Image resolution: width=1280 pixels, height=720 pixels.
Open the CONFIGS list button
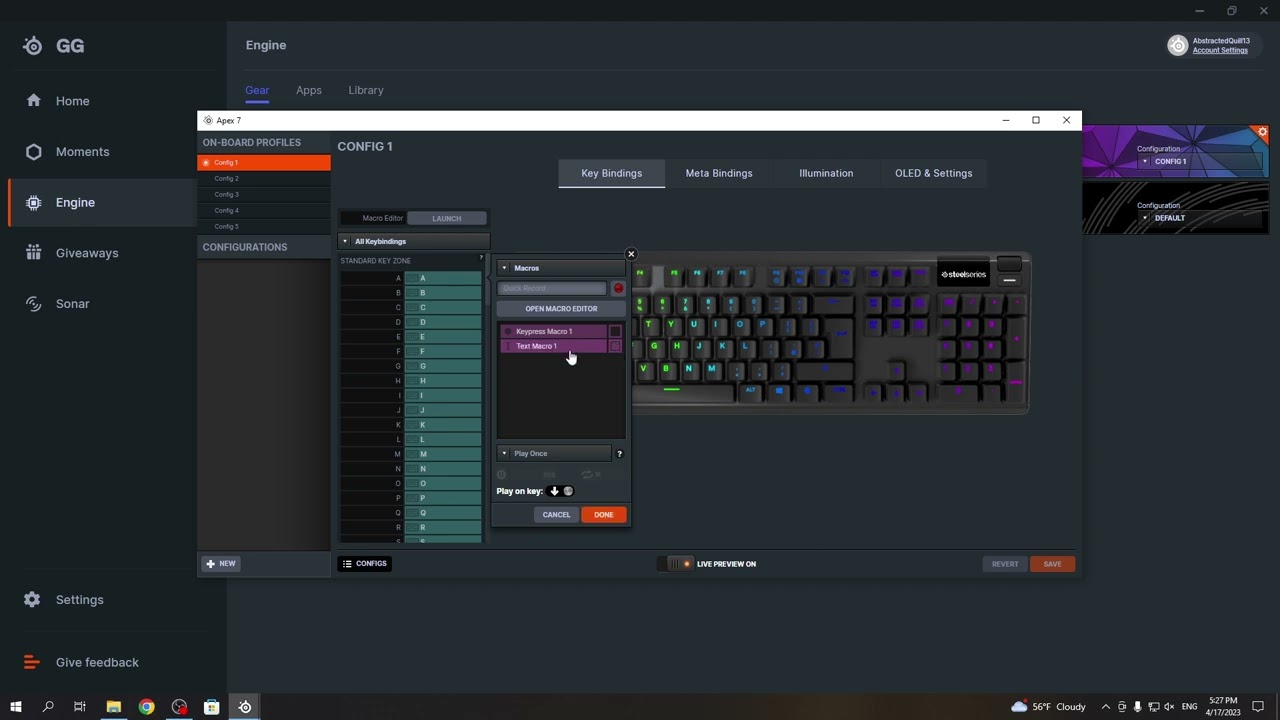pos(365,564)
